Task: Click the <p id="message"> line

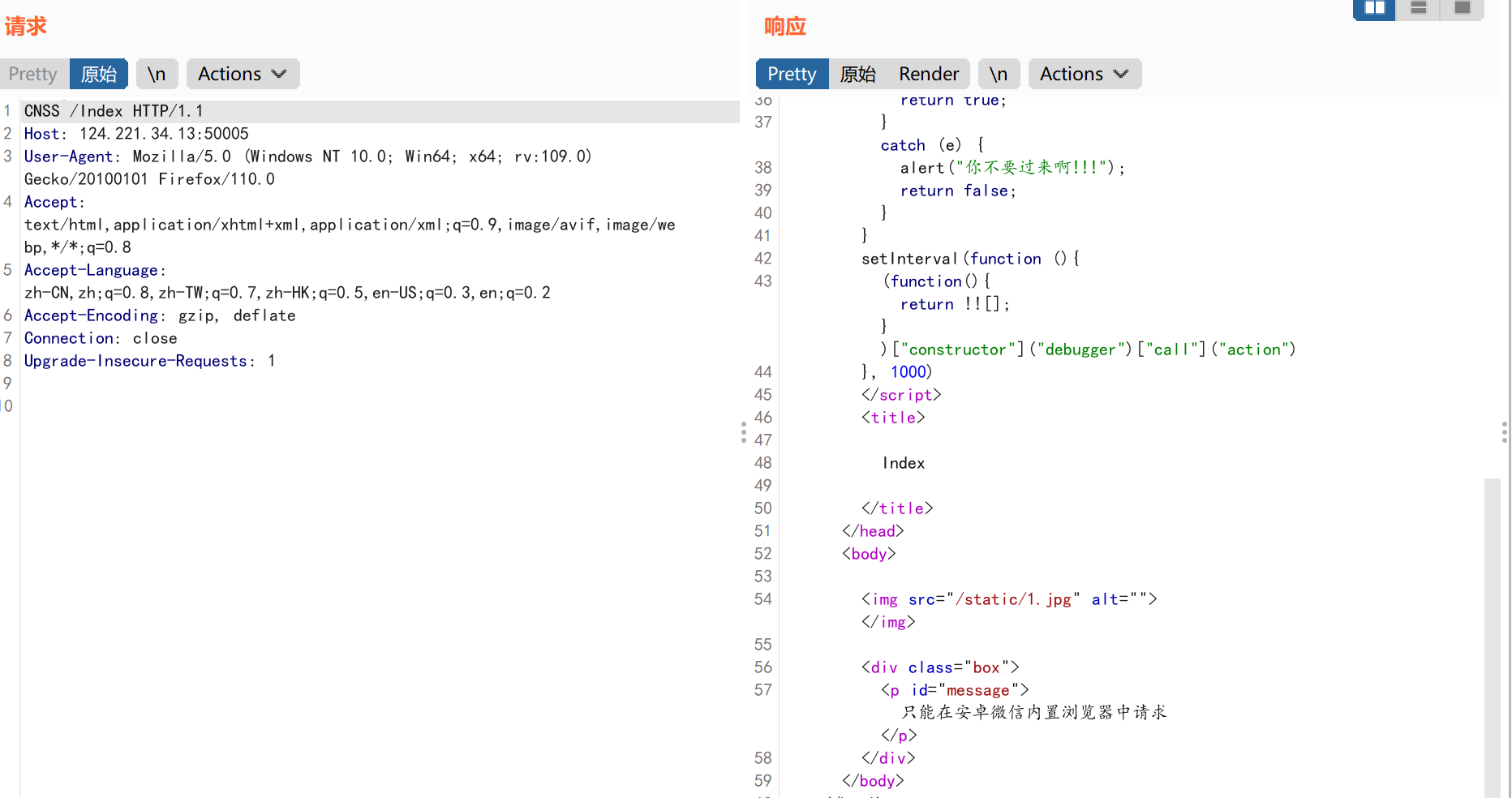Action: [x=956, y=690]
